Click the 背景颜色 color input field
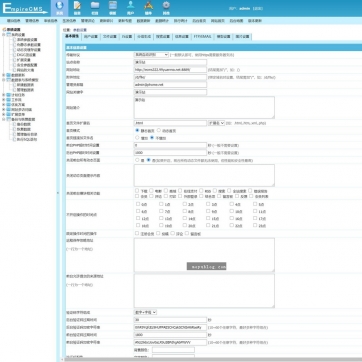Image resolution: width=362 pixels, height=362 pixels. tap(173, 350)
